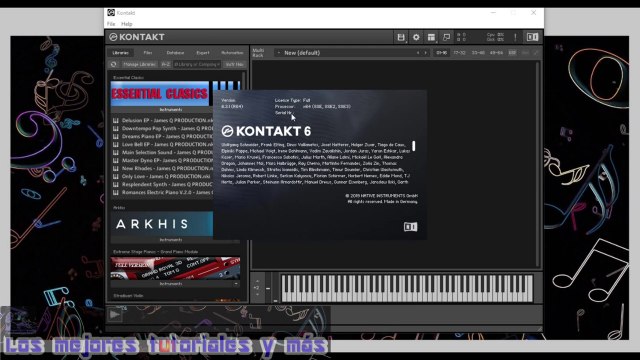Image resolution: width=640 pixels, height=360 pixels.
Task: Open Downtempo Pop Synth instrument icon
Action: tap(116, 128)
